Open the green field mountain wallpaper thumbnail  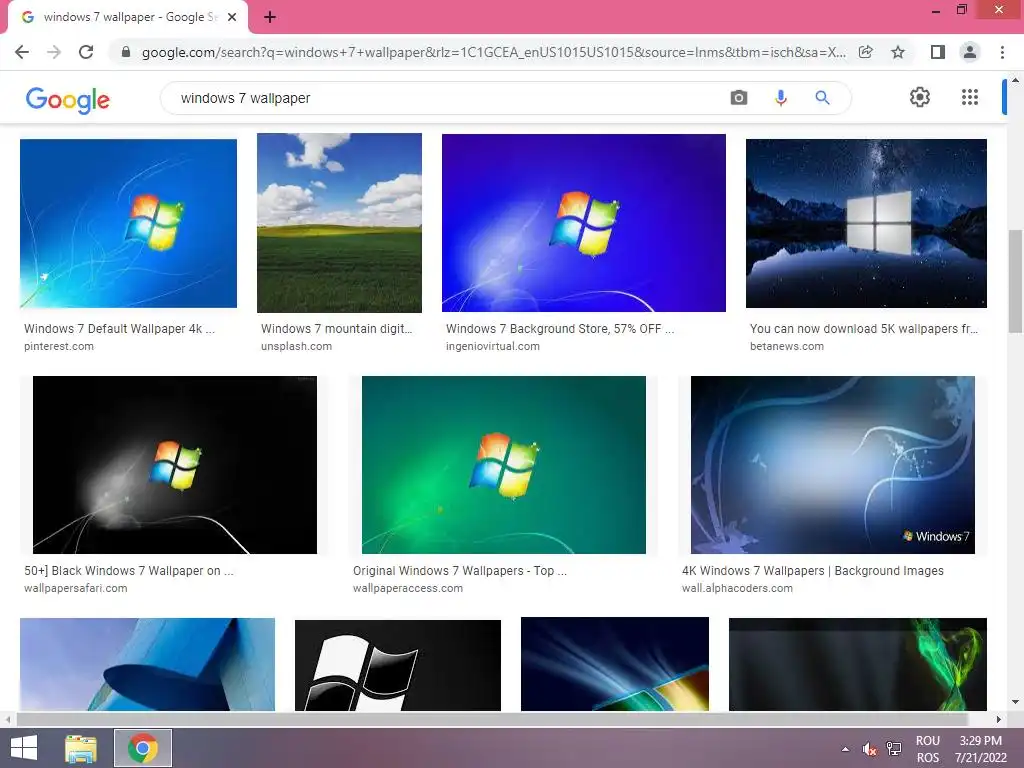pyautogui.click(x=340, y=223)
